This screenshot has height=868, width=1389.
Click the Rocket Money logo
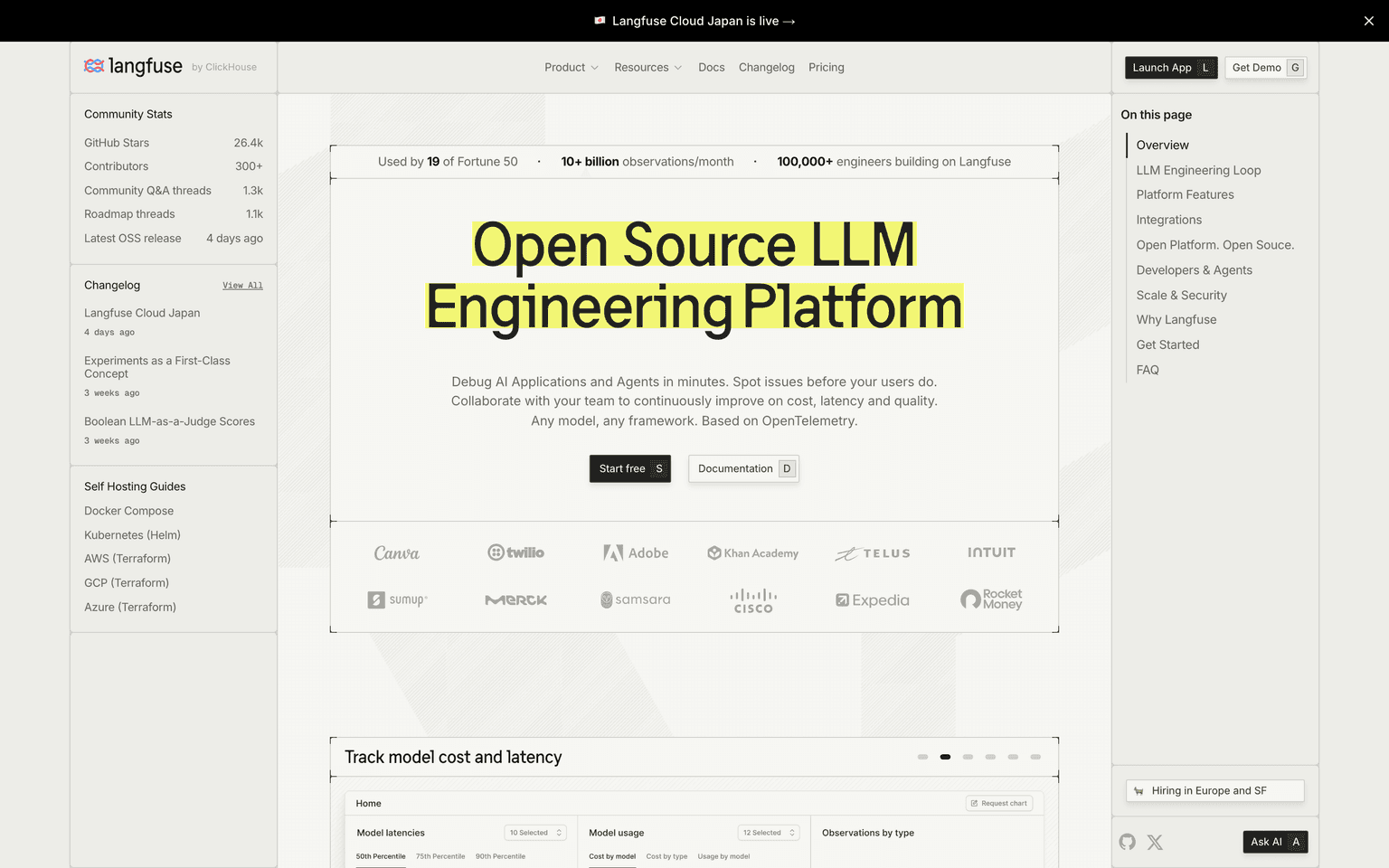pyautogui.click(x=991, y=599)
